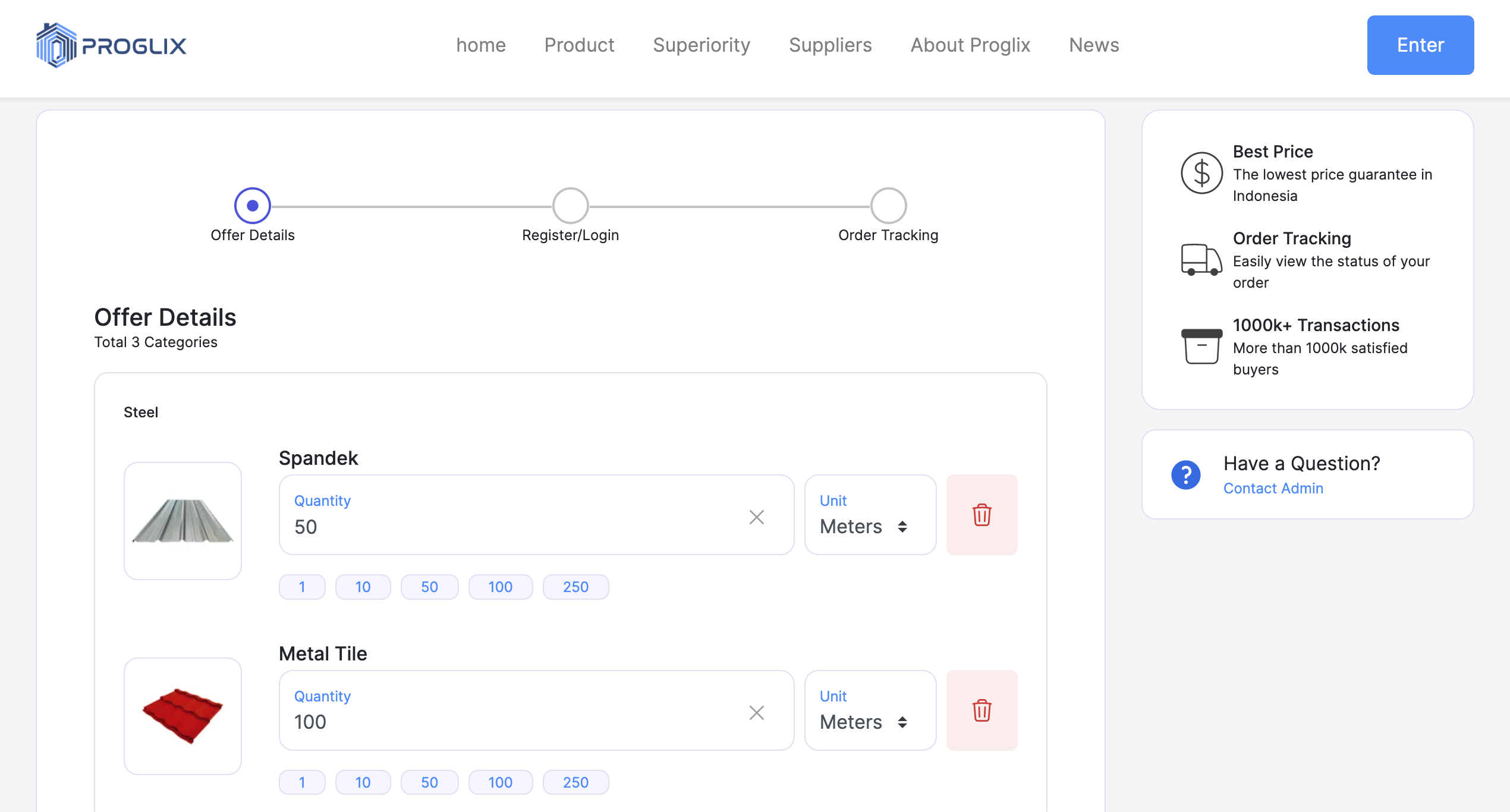Select the Order Tracking step circle
Screen dimensions: 1510x812
click(888, 206)
